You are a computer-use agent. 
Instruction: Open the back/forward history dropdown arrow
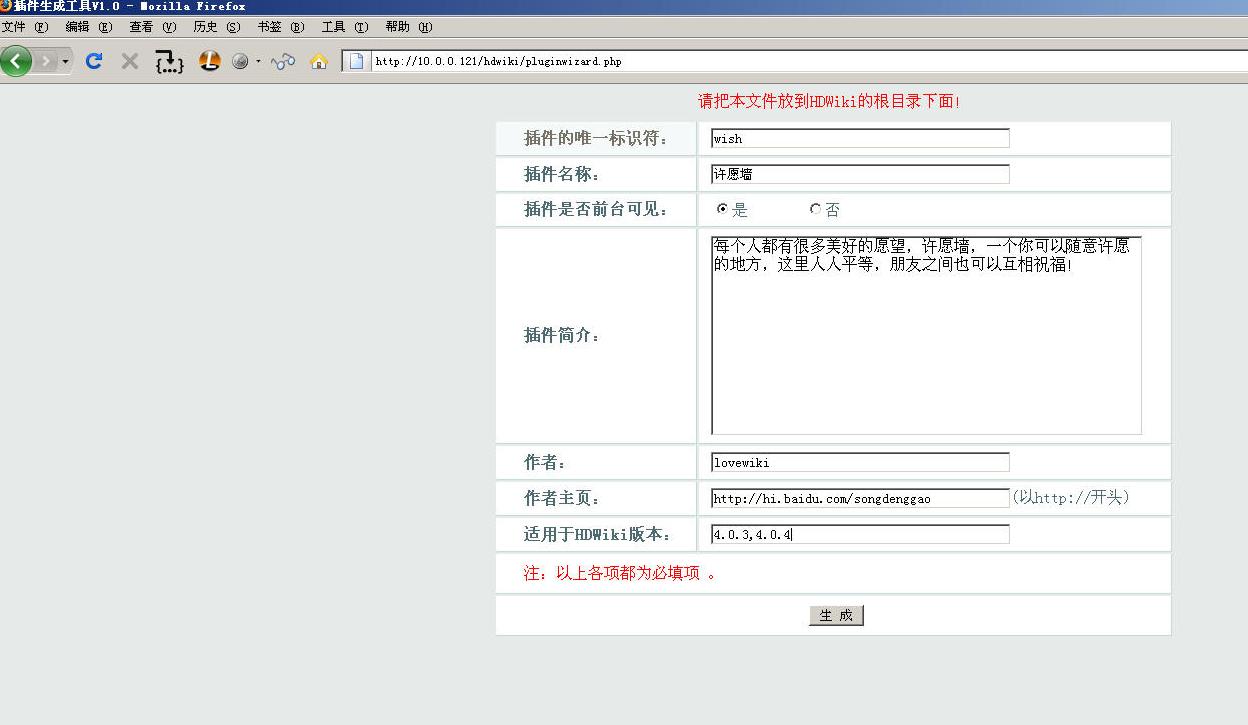(66, 61)
